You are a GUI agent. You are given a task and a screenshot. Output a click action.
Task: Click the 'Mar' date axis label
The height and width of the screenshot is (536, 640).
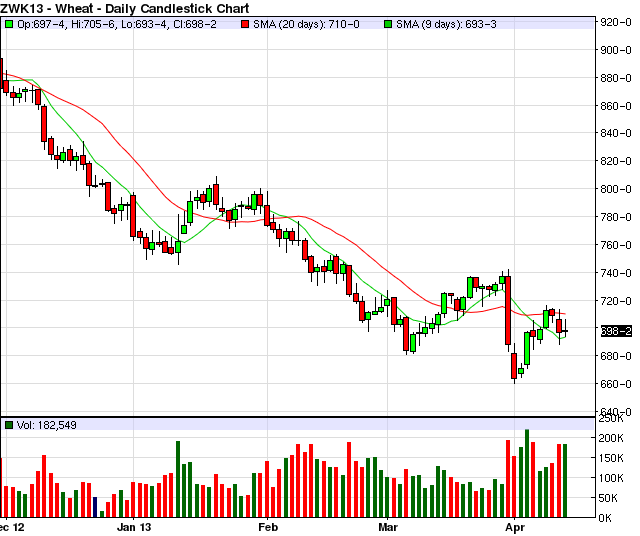point(388,527)
